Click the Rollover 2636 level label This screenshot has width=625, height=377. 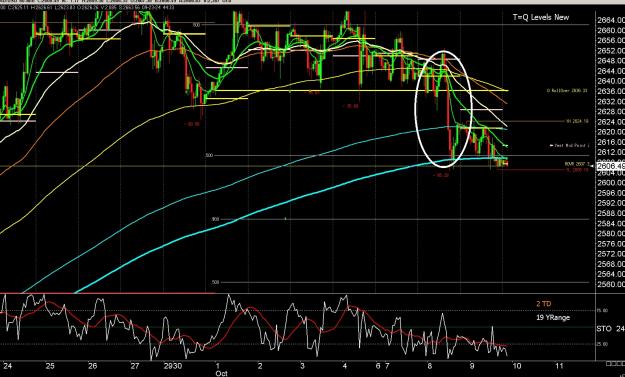click(567, 91)
